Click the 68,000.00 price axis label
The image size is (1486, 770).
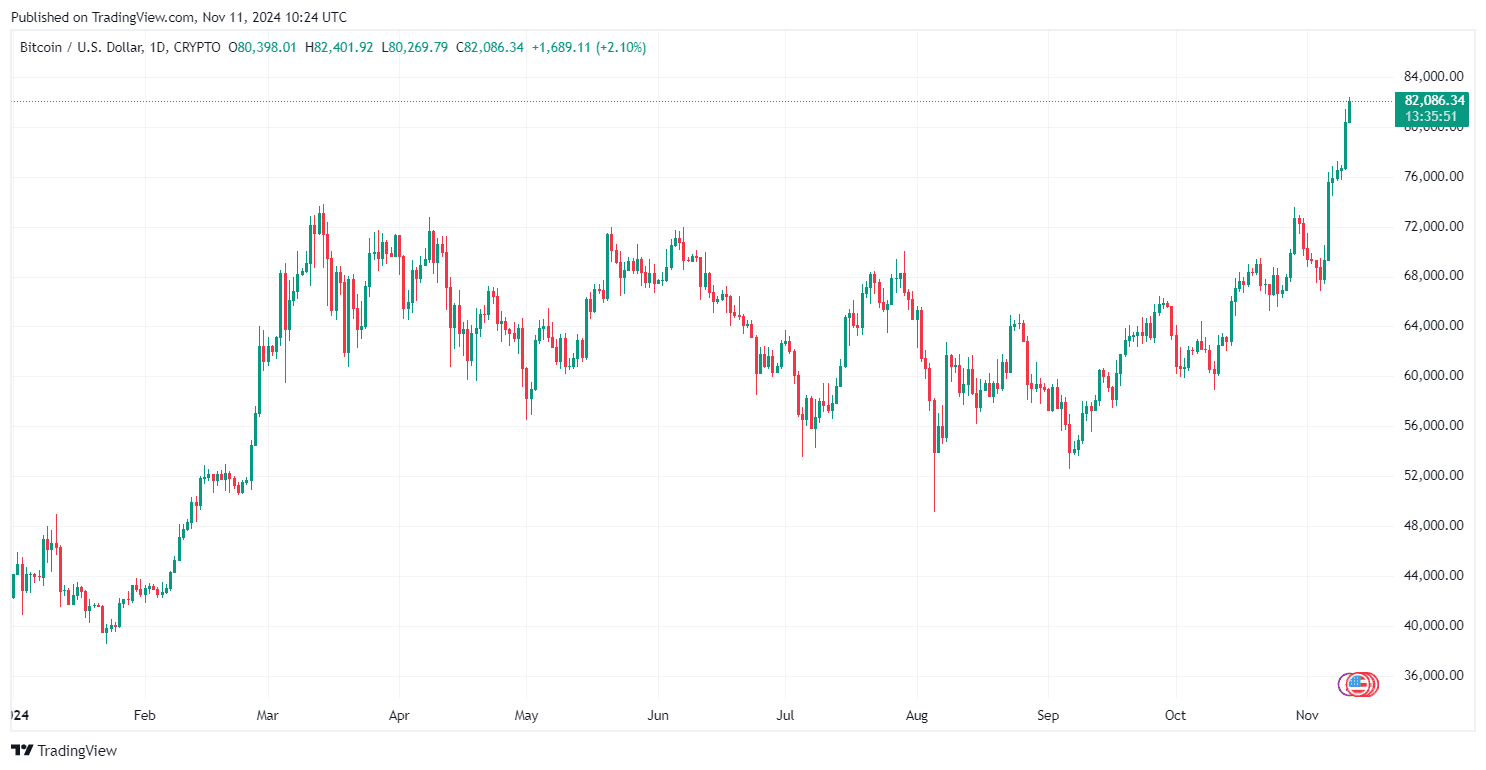[1434, 276]
